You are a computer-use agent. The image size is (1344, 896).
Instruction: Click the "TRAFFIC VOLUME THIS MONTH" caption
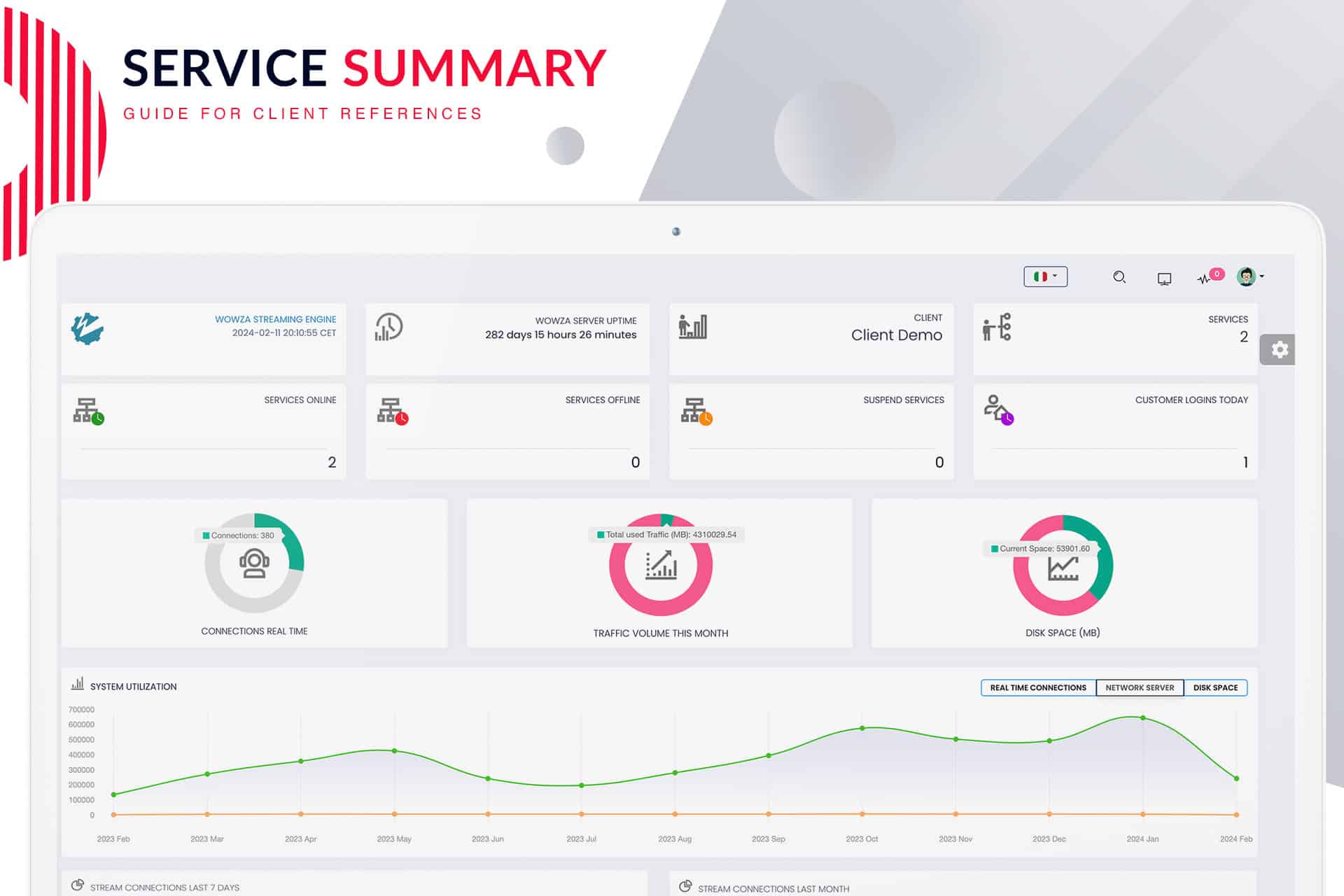pos(661,633)
